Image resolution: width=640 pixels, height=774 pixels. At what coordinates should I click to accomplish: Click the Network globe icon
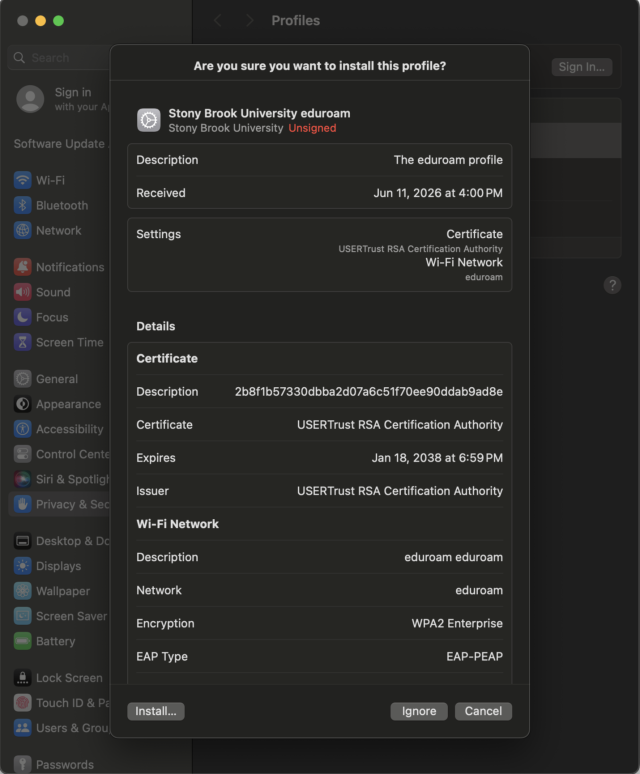pos(22,231)
